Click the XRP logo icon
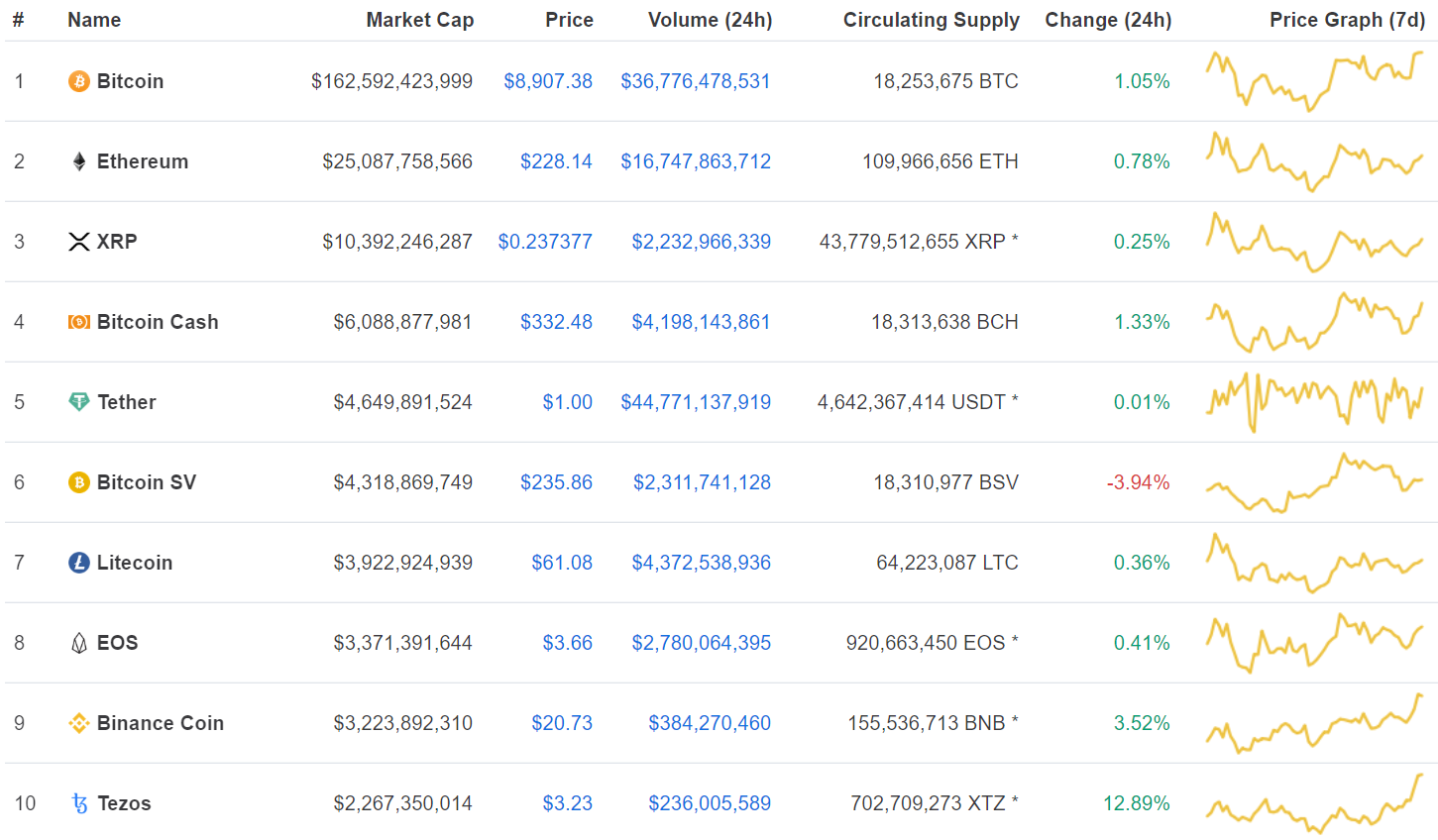 tap(79, 242)
